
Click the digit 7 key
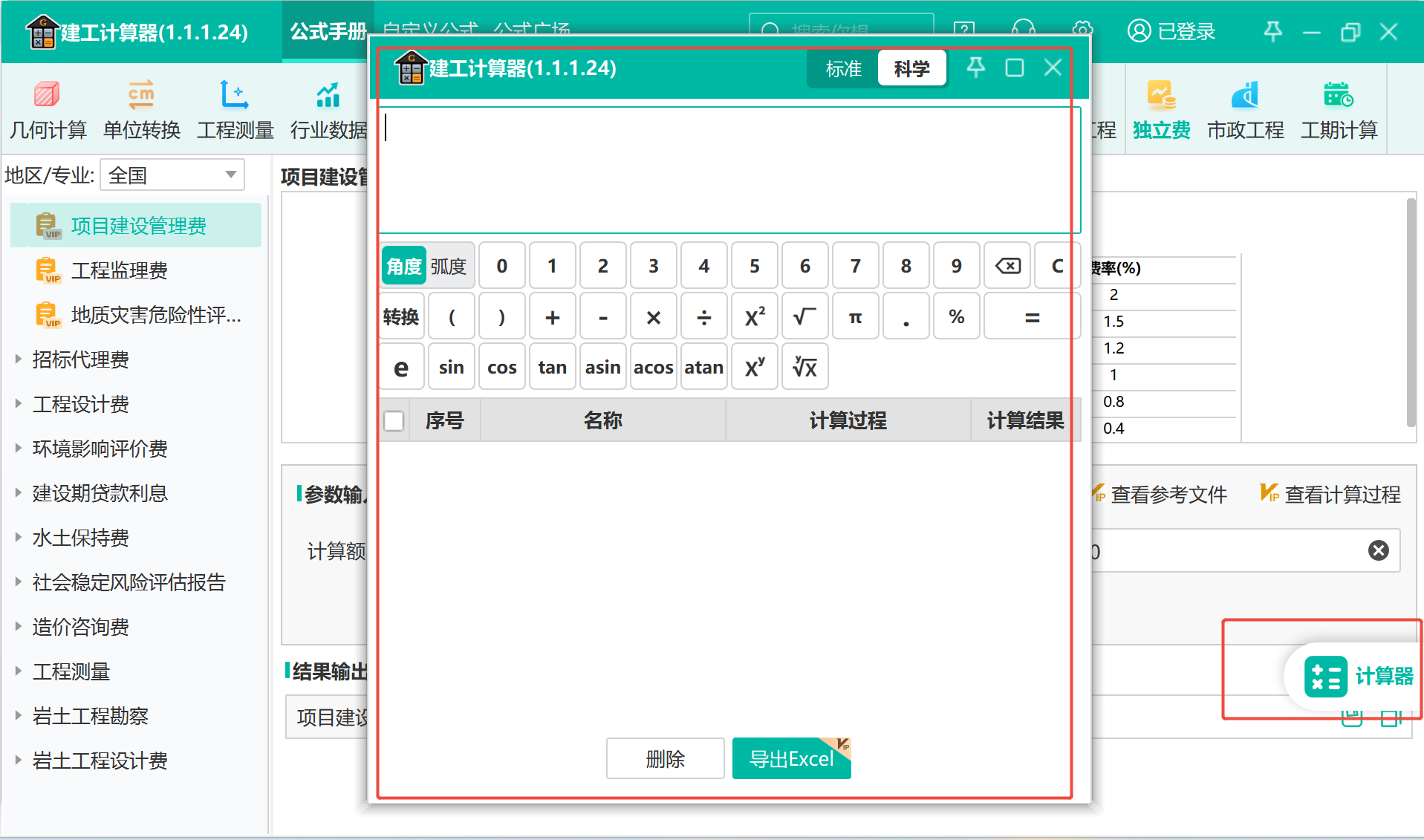[x=856, y=266]
